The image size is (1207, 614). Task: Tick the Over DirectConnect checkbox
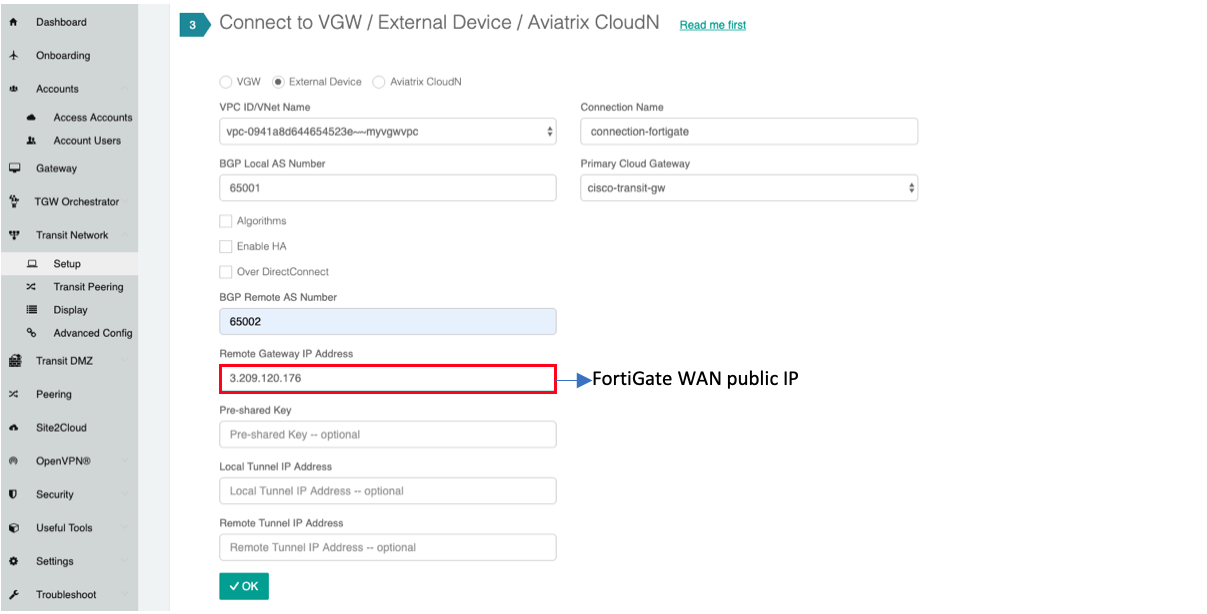(x=226, y=272)
